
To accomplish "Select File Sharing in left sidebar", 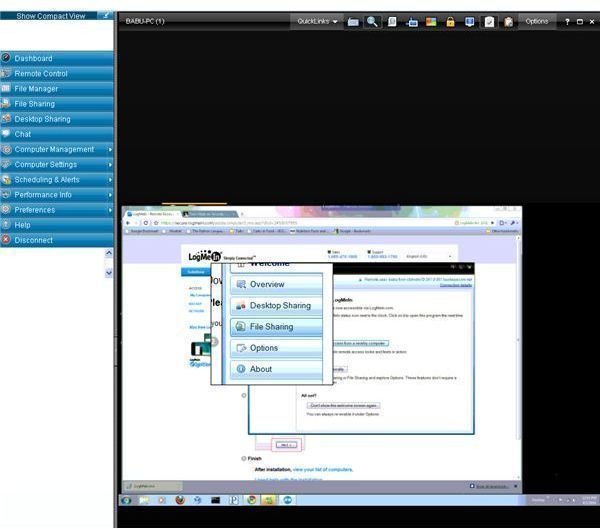I will 57,104.
